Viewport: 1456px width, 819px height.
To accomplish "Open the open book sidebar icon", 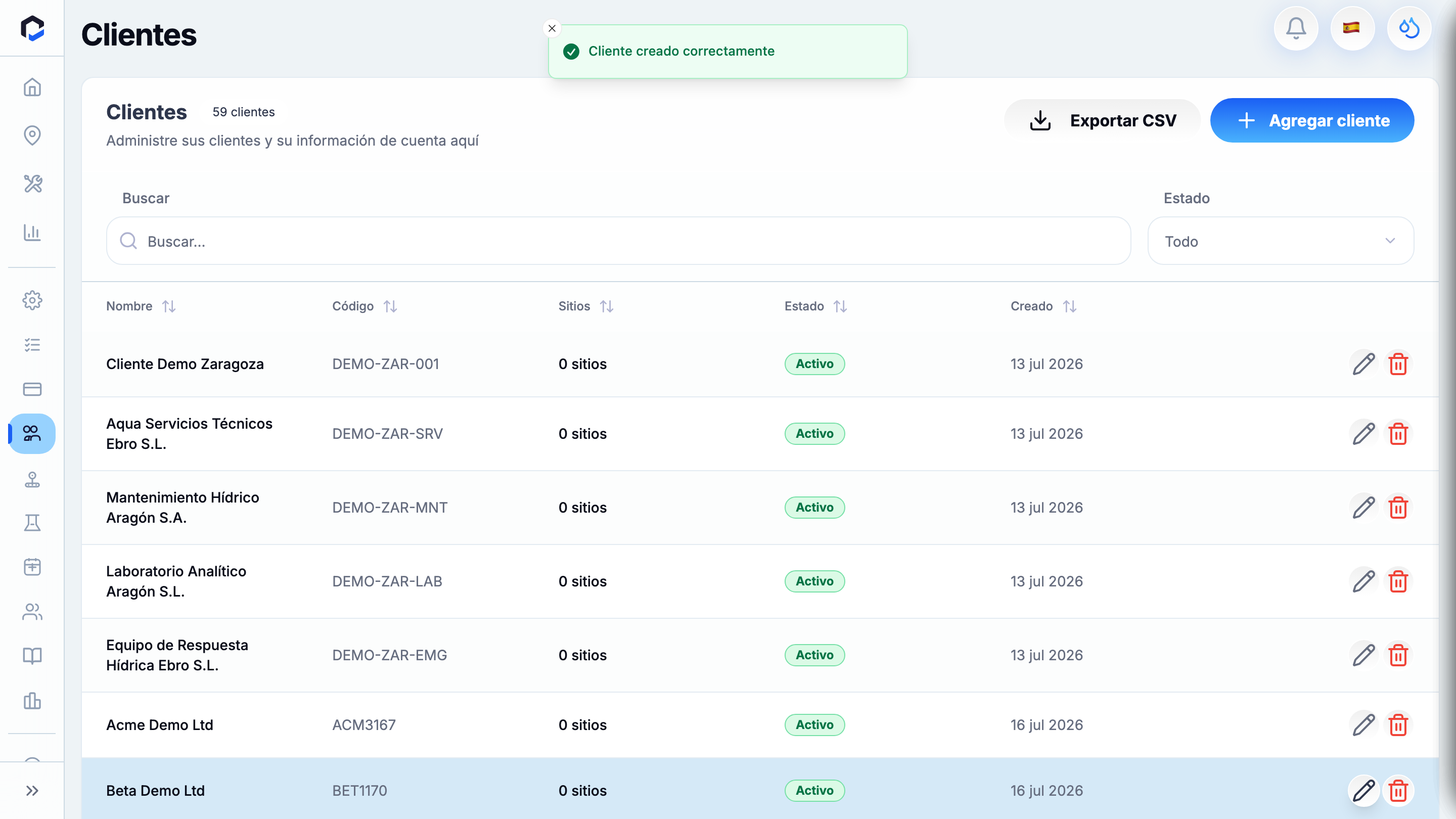I will pos(32,656).
